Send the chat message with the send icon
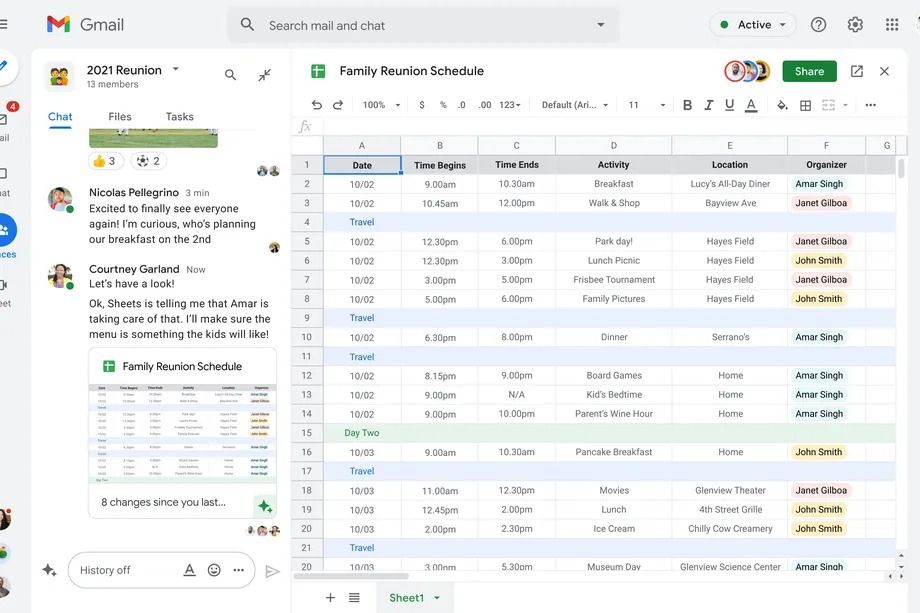 [273, 569]
